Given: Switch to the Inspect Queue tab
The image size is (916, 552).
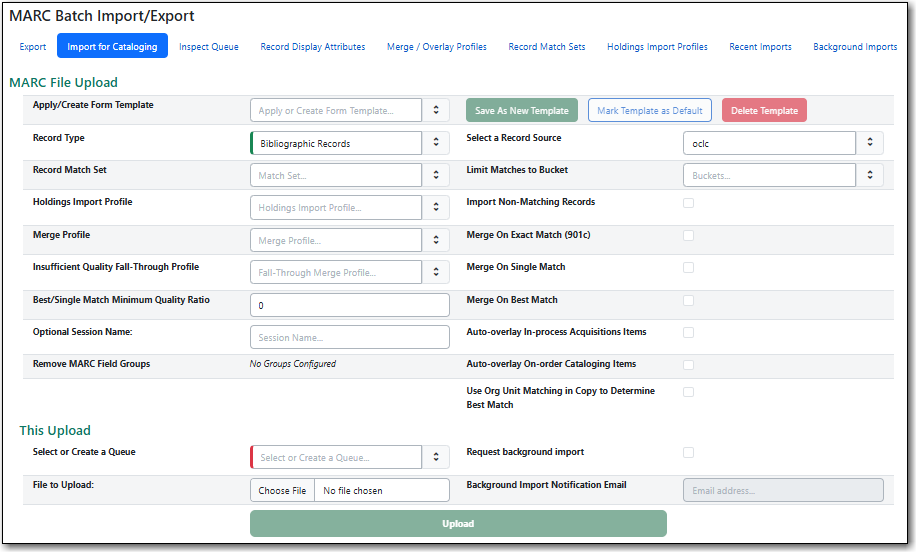Looking at the screenshot, I should coord(209,47).
